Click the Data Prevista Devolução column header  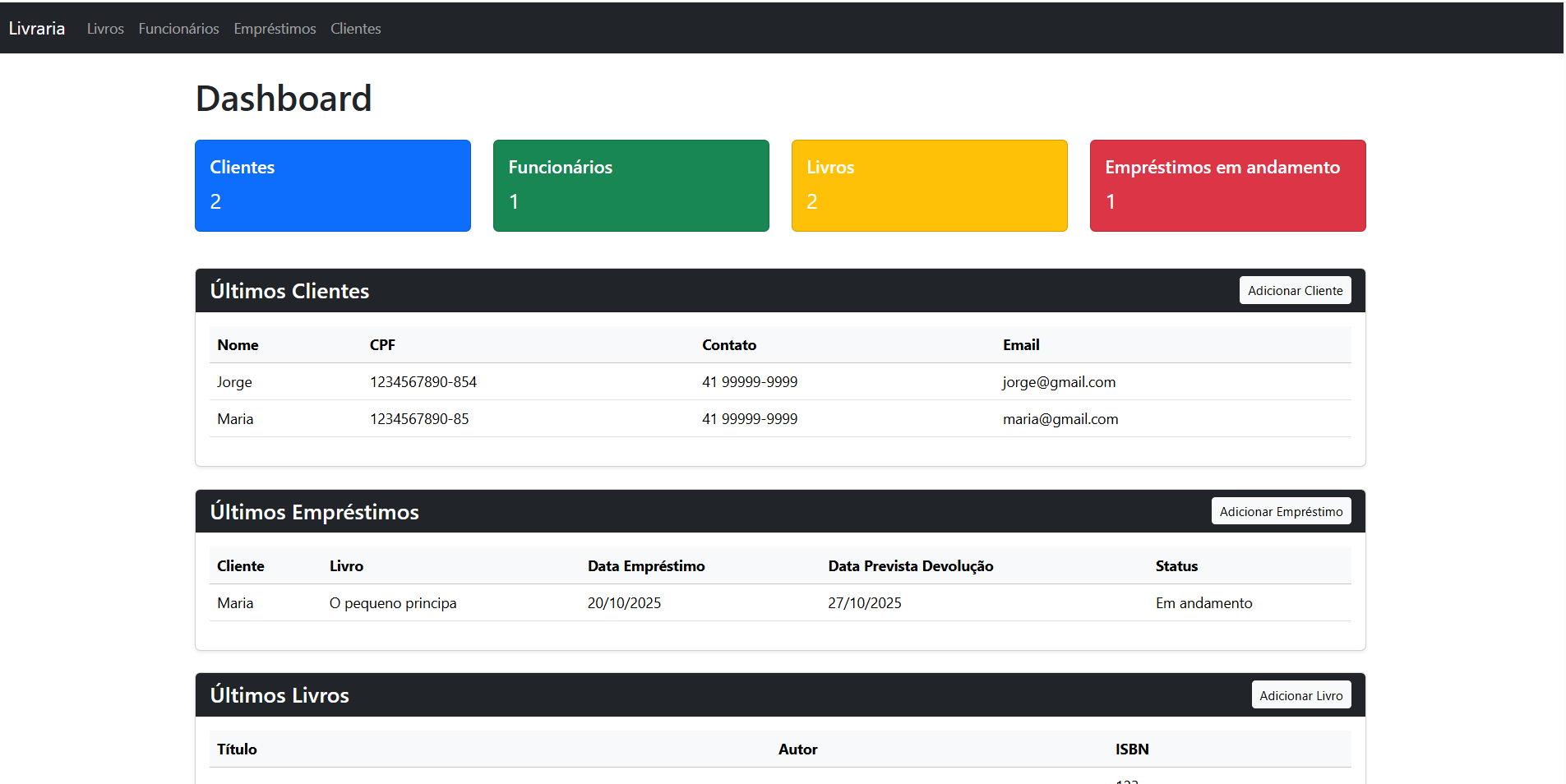tap(910, 566)
